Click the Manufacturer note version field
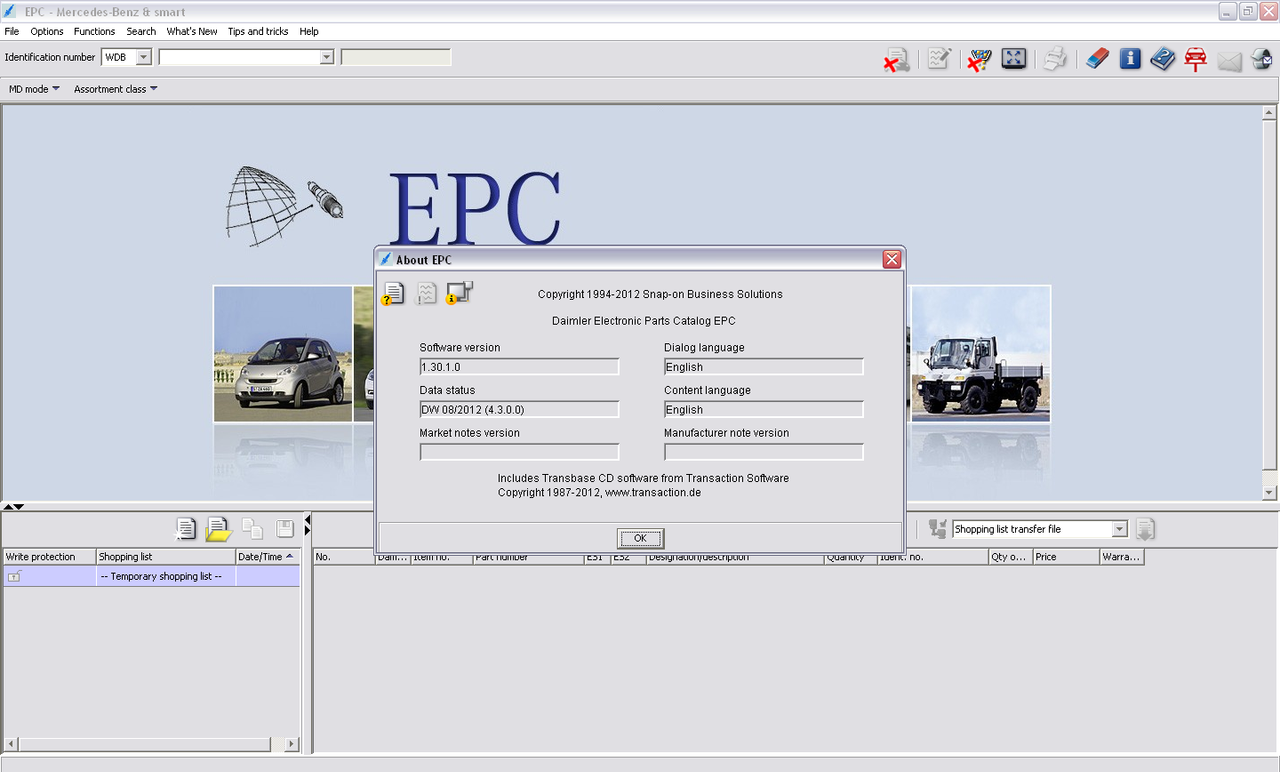Image resolution: width=1280 pixels, height=772 pixels. click(764, 452)
